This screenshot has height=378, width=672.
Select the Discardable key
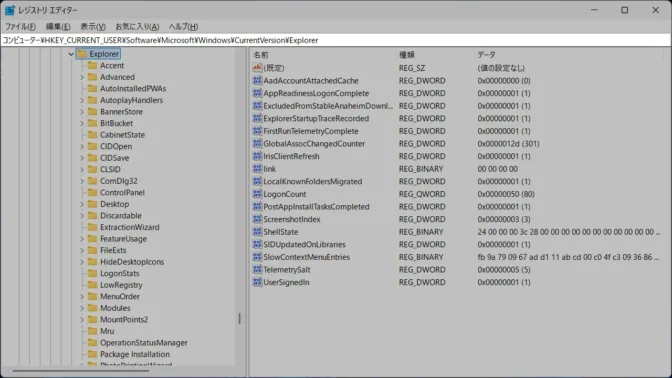(121, 216)
